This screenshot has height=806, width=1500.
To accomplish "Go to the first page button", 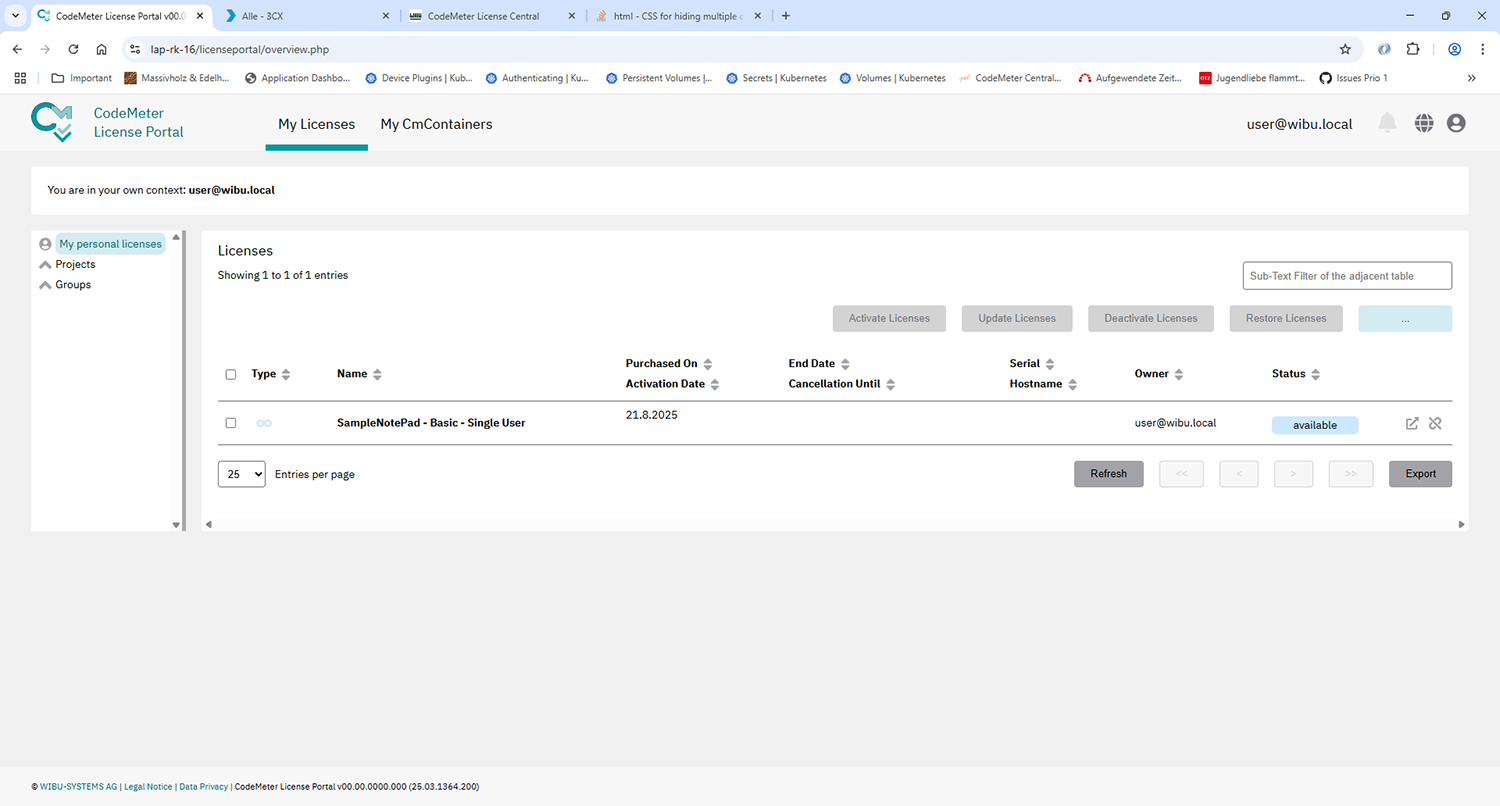I will (x=1181, y=474).
